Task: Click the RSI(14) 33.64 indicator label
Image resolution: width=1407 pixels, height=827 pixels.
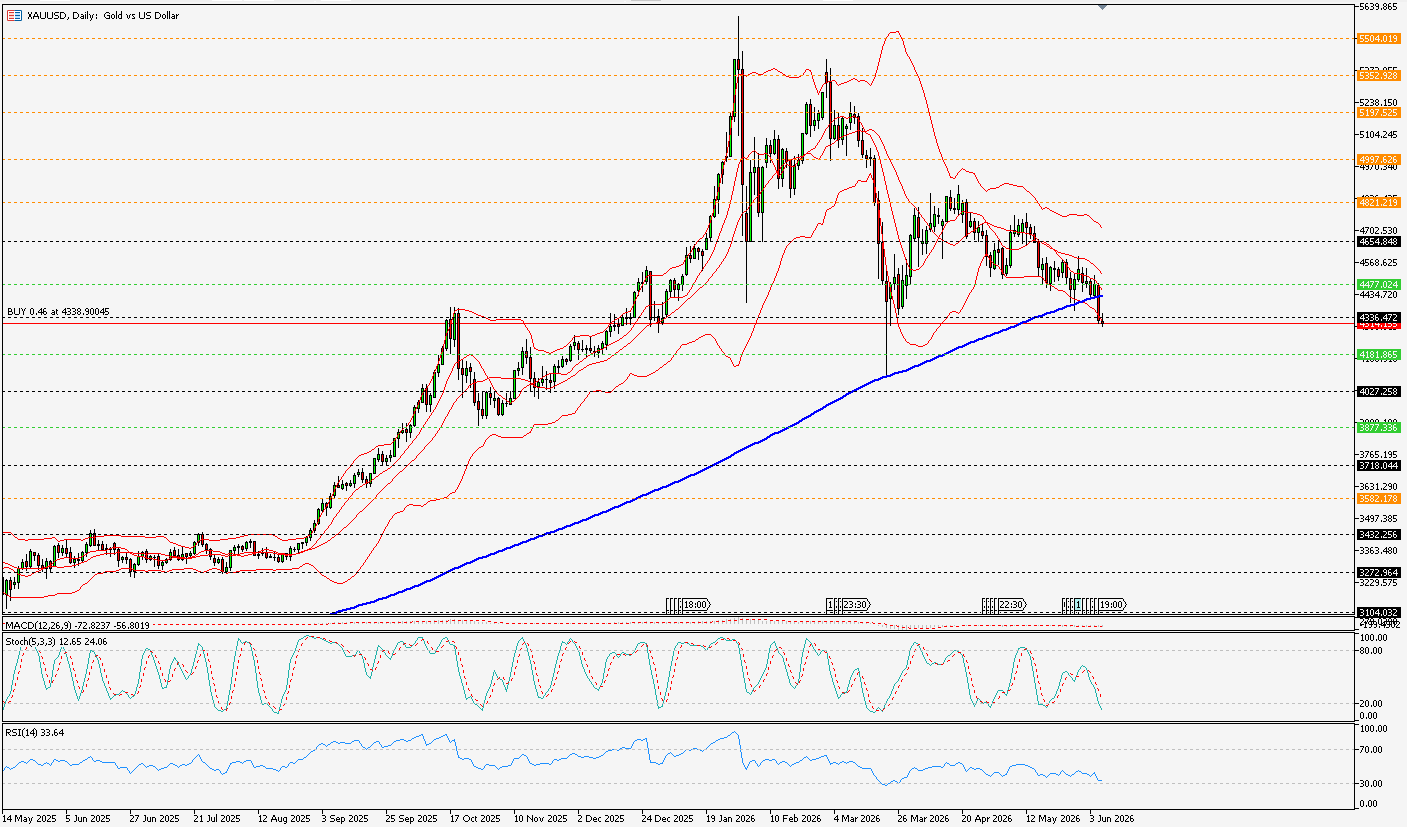Action: pos(36,732)
